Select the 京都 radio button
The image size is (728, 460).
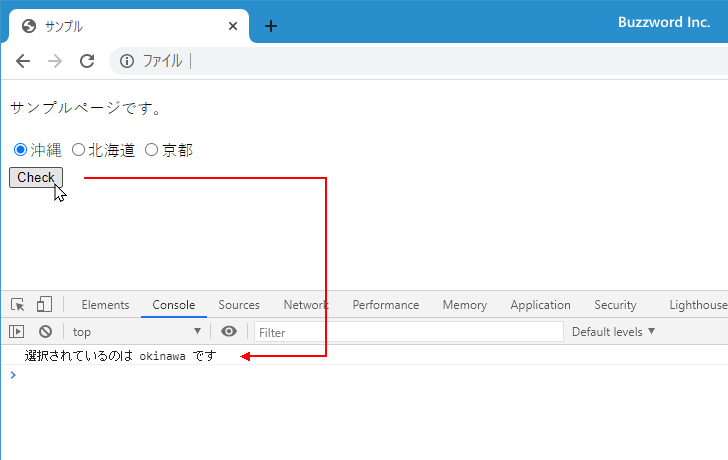coord(151,149)
